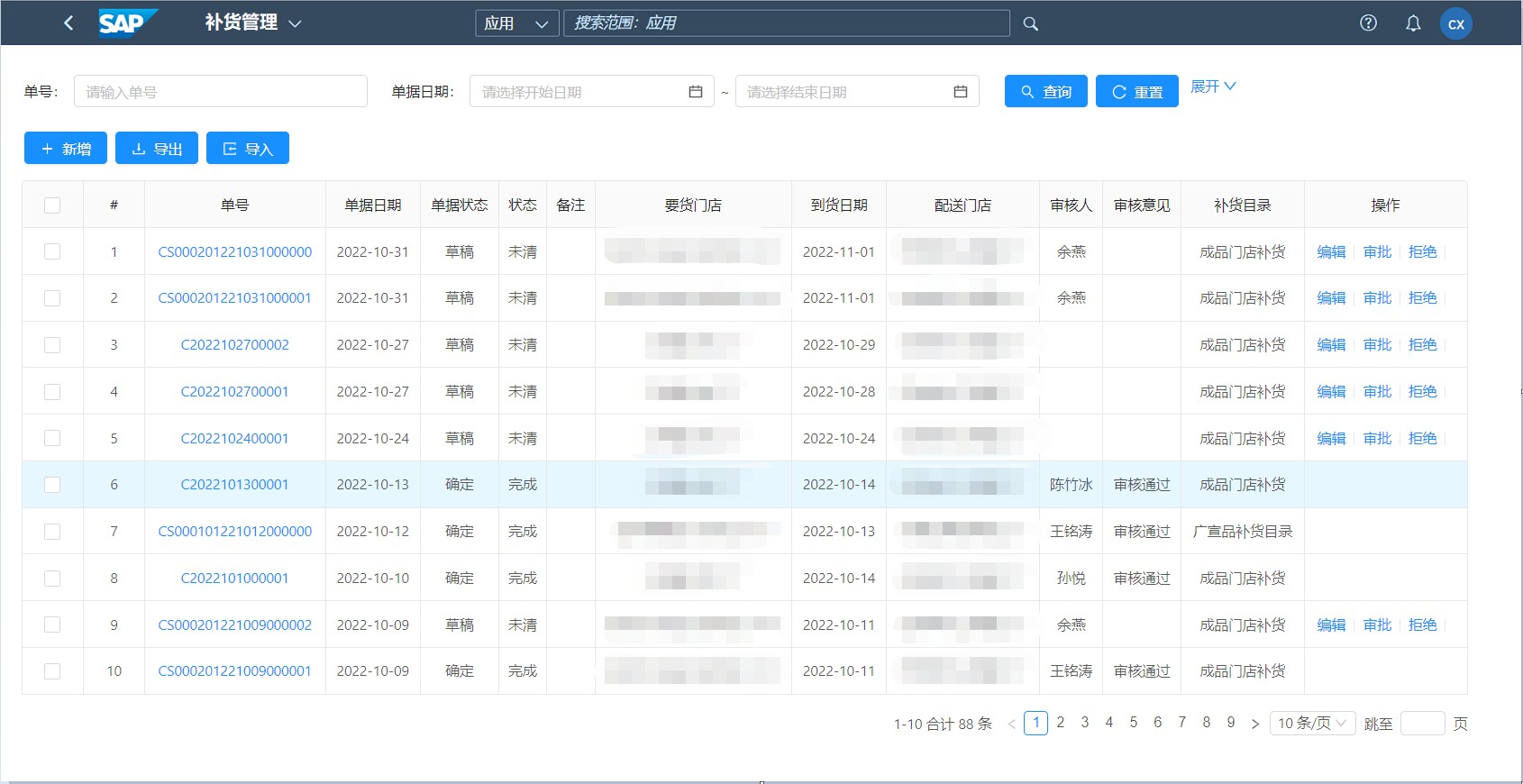Click the 导入 import button
The height and width of the screenshot is (784, 1523).
(248, 148)
